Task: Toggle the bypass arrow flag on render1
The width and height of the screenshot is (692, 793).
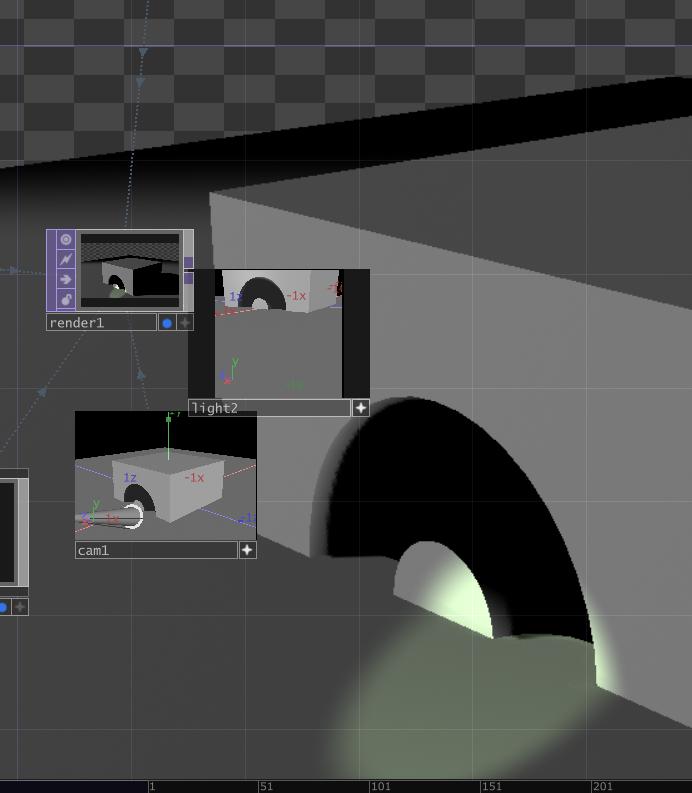Action: tap(66, 279)
